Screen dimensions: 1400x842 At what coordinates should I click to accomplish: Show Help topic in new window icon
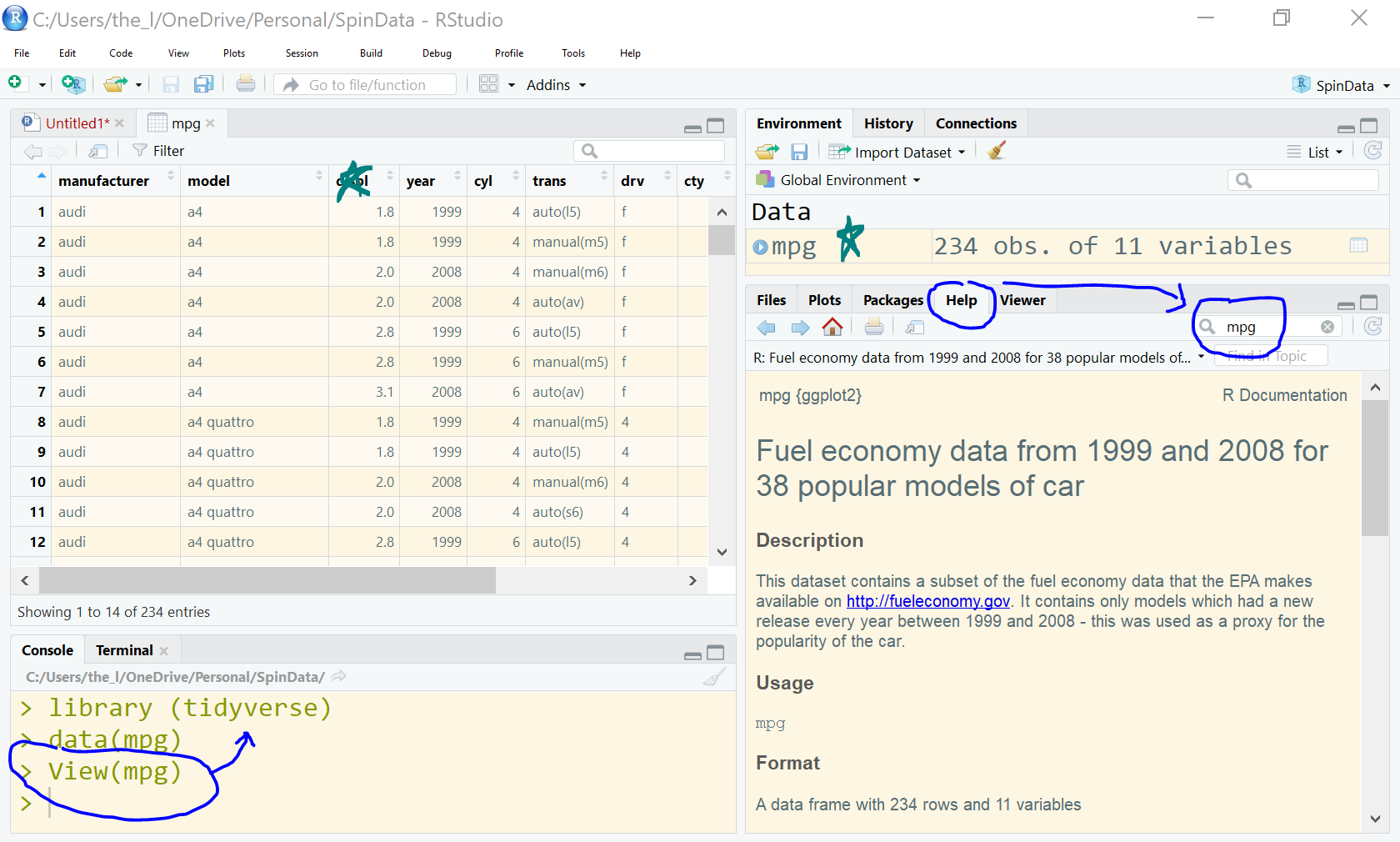[x=914, y=327]
